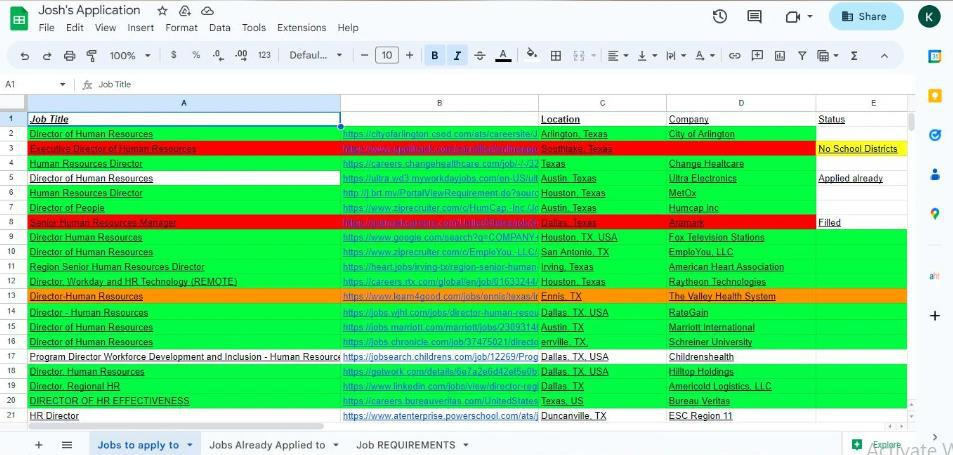Format as currency with dollar icon
Screen dimensions: 953x455
pos(174,55)
